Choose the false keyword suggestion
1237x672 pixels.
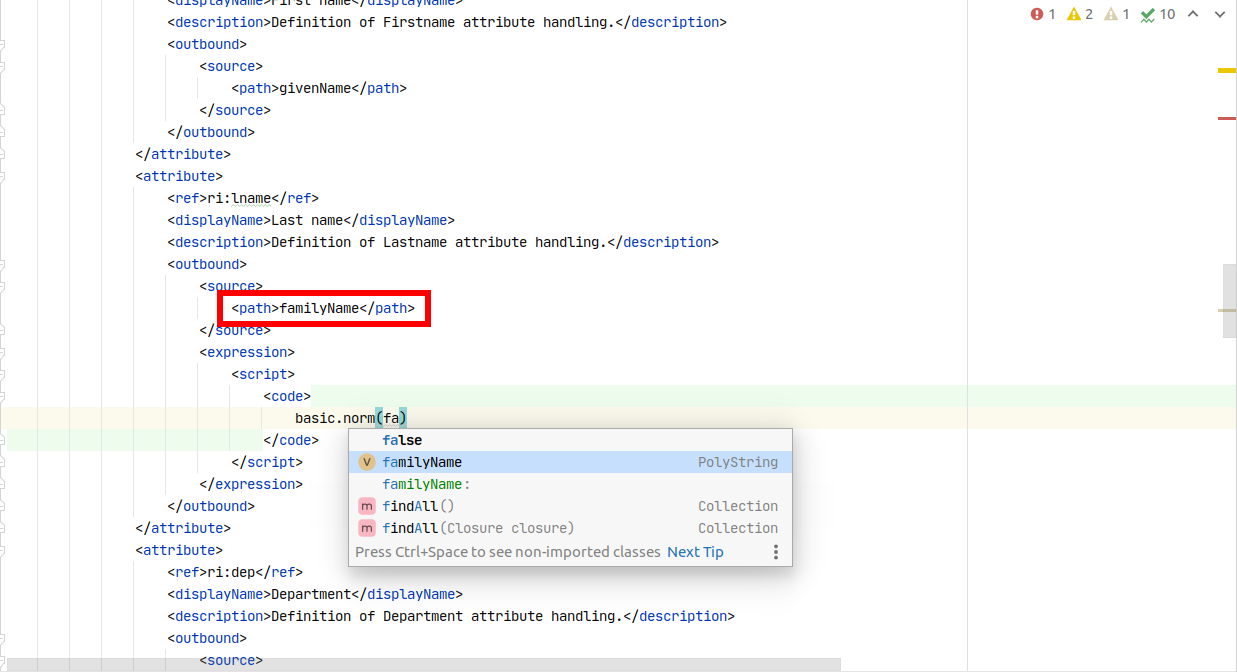point(401,440)
